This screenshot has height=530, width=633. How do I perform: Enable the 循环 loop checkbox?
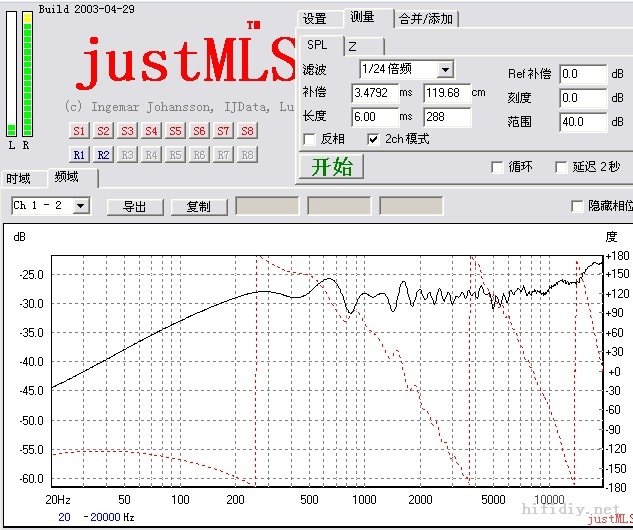pos(497,167)
